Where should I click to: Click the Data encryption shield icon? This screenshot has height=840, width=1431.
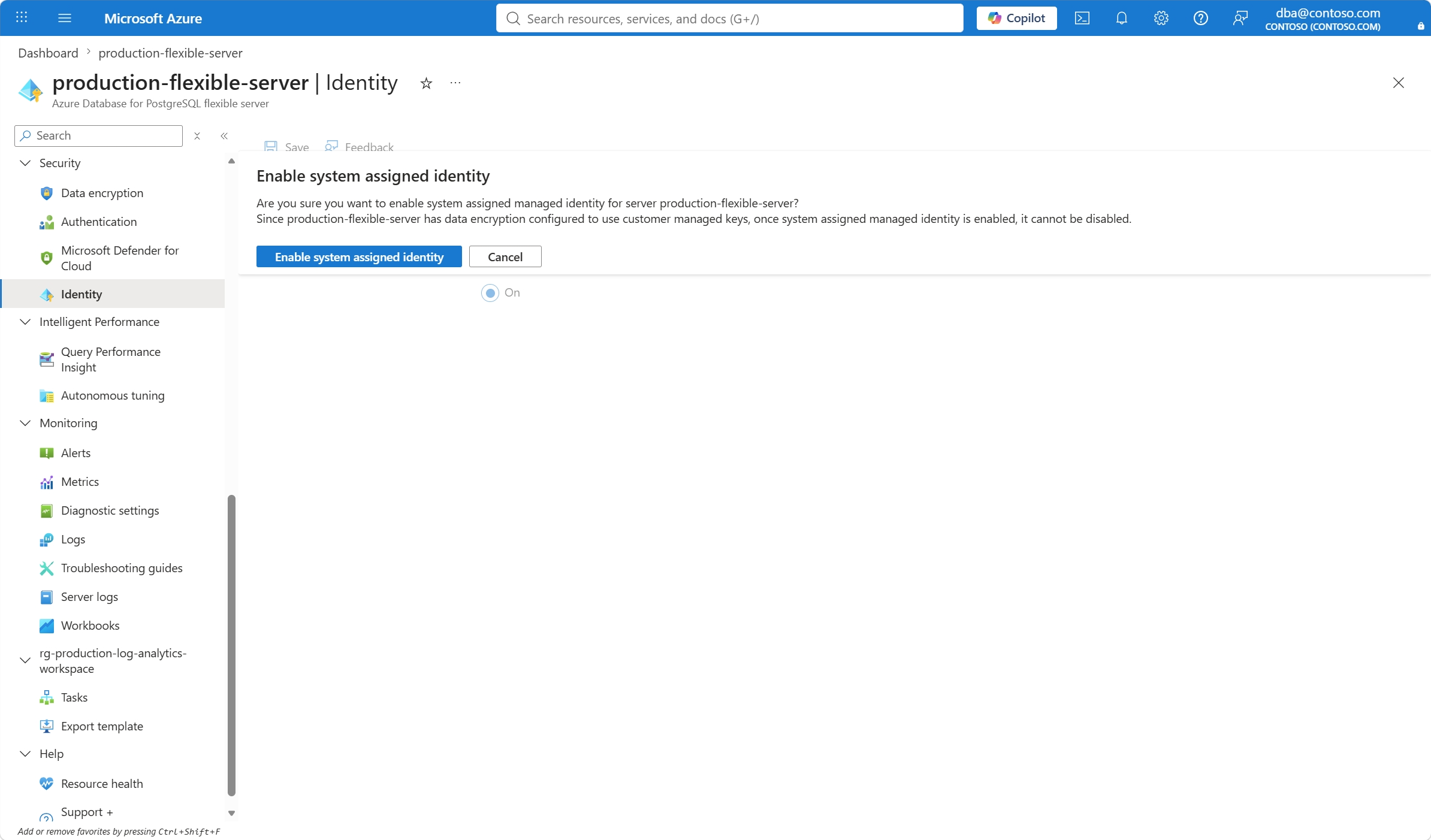click(47, 193)
